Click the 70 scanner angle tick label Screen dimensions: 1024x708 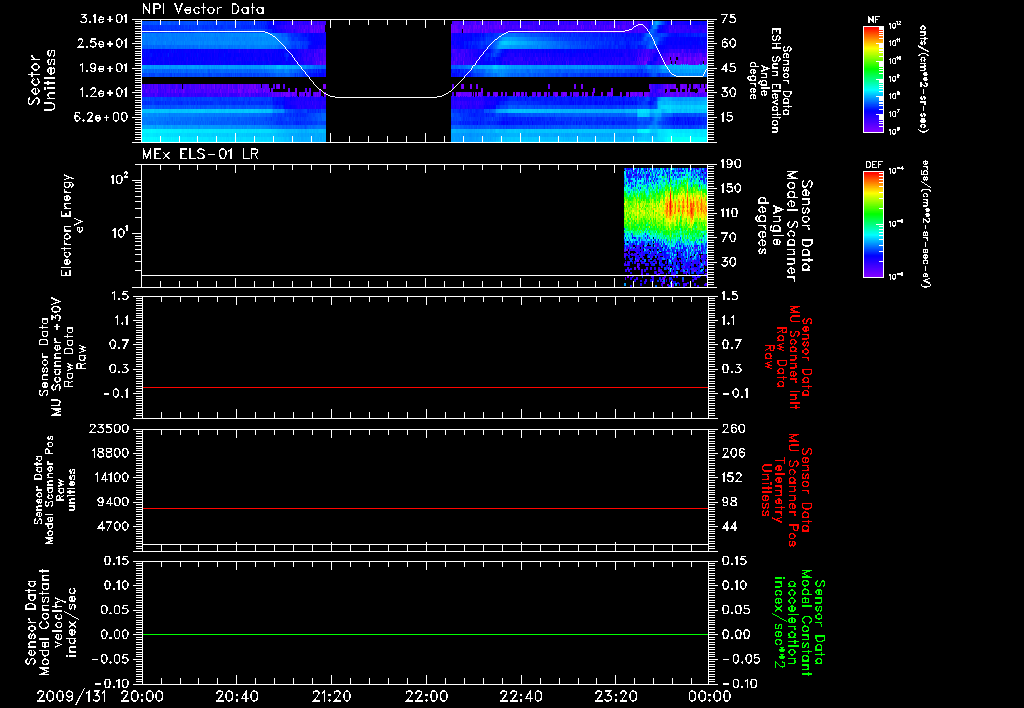pyautogui.click(x=729, y=238)
